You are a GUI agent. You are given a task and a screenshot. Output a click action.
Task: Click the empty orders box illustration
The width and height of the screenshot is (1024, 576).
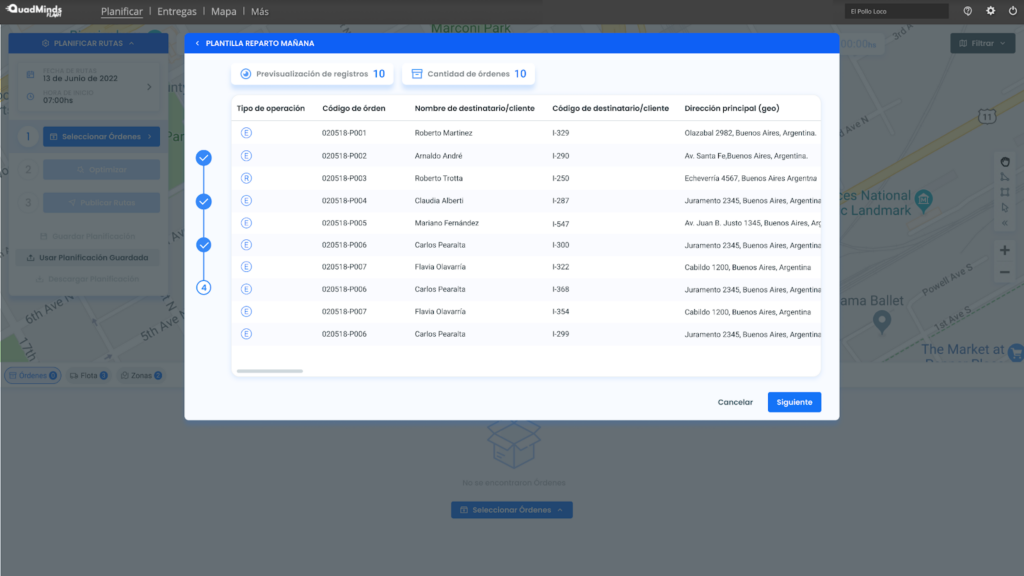(x=513, y=444)
